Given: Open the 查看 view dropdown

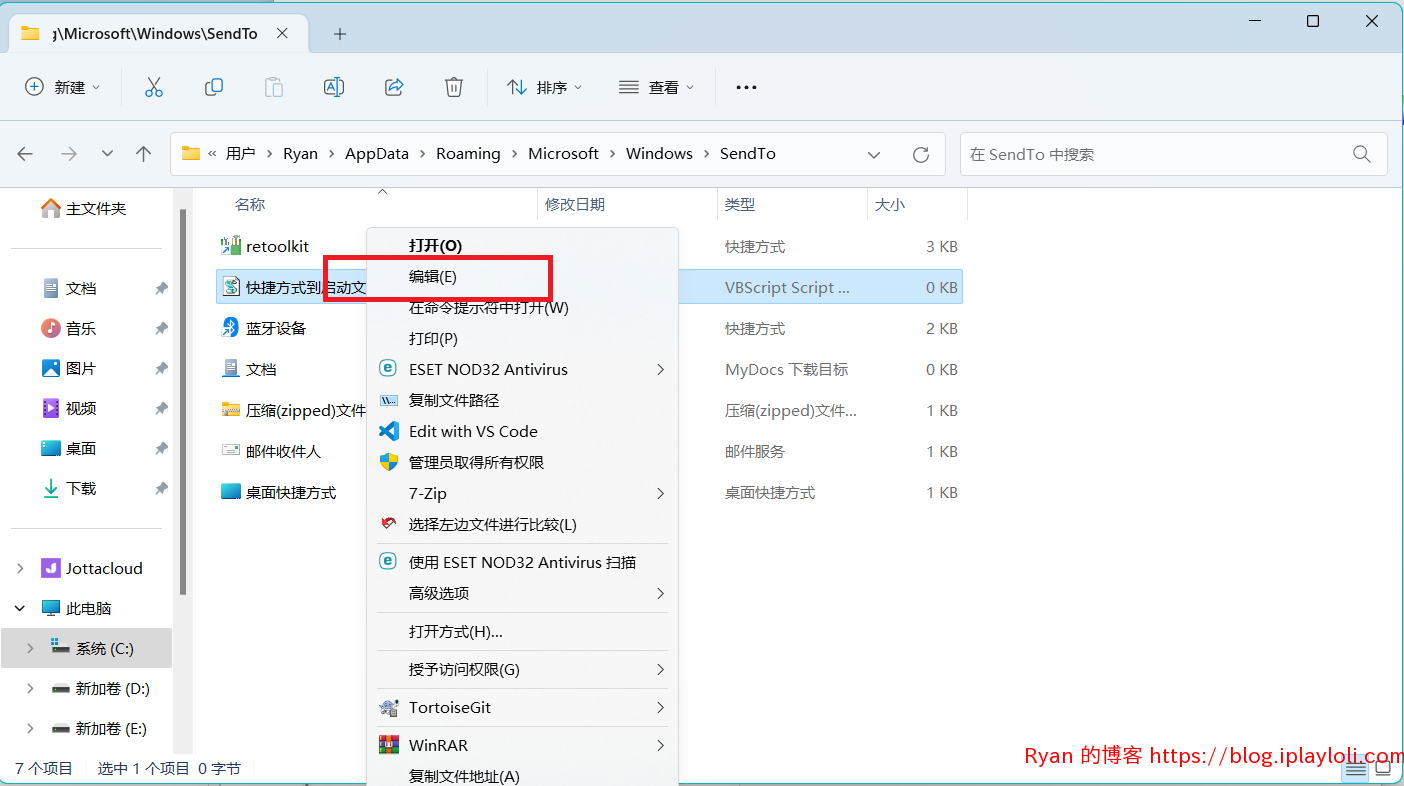Looking at the screenshot, I should click(x=656, y=87).
